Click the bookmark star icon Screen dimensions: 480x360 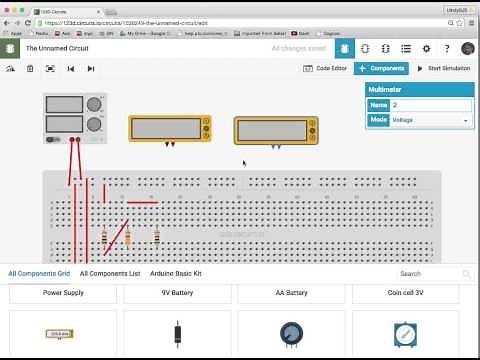coord(460,23)
